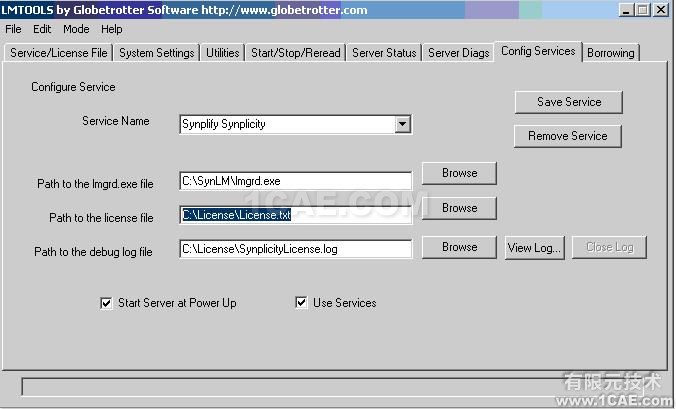
Task: Select the Config Services tab
Action: coord(538,51)
